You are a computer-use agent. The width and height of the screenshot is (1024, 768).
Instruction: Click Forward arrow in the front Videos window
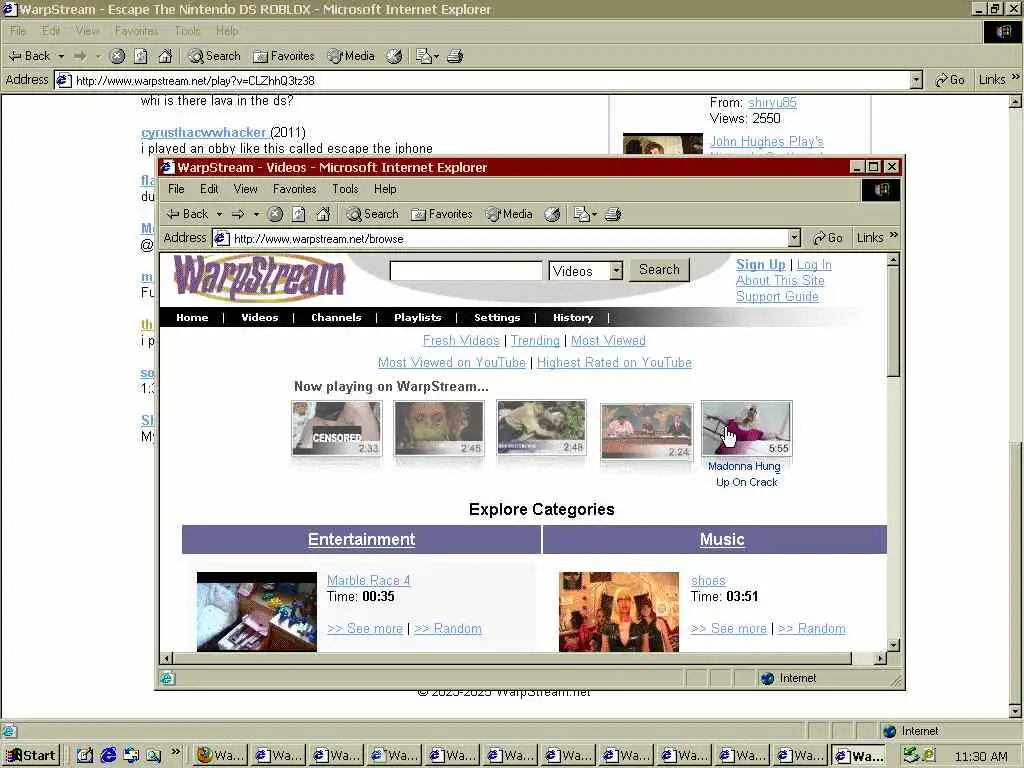pyautogui.click(x=238, y=214)
